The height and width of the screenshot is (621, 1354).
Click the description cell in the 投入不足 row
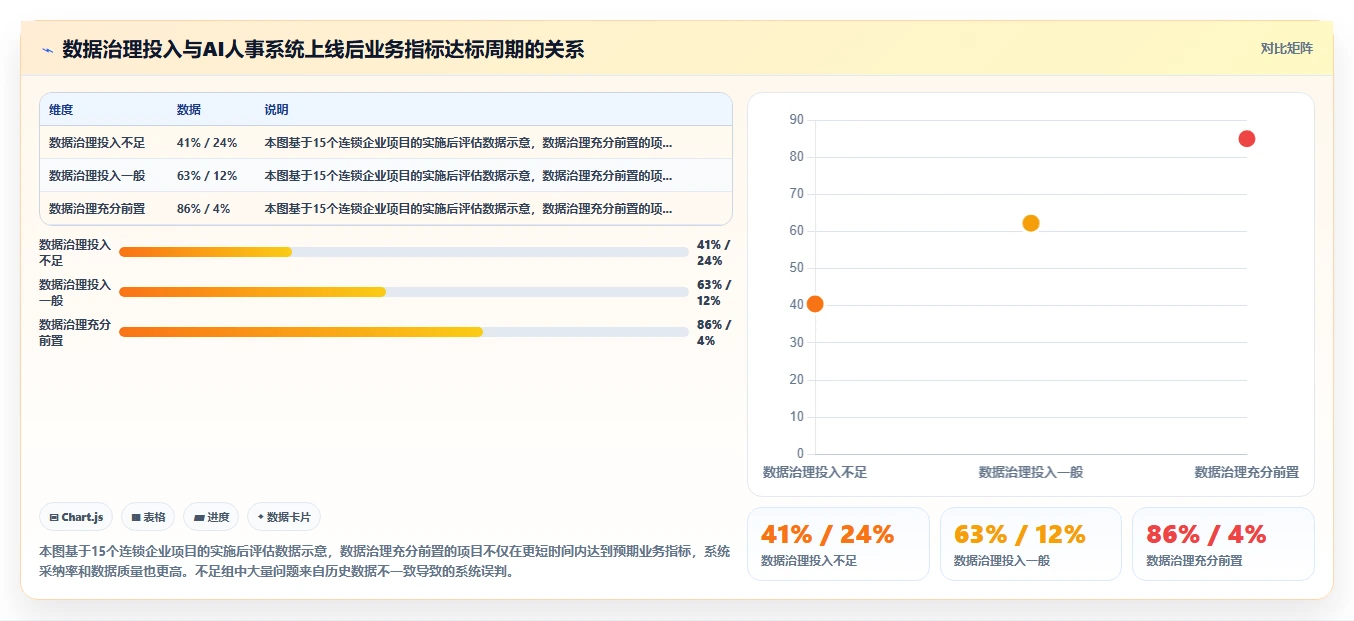point(468,143)
